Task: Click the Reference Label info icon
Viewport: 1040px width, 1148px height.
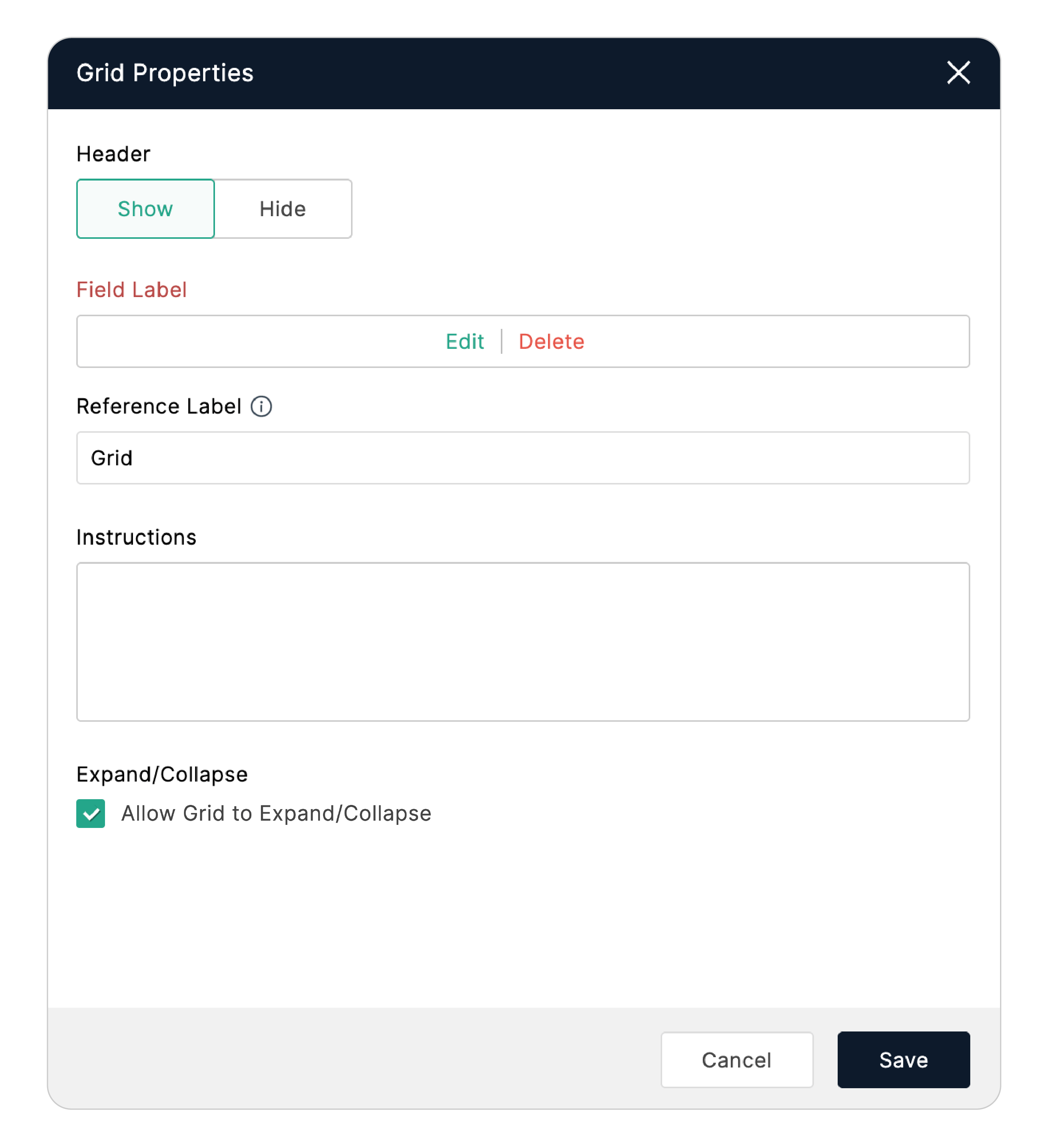Action: tap(261, 407)
